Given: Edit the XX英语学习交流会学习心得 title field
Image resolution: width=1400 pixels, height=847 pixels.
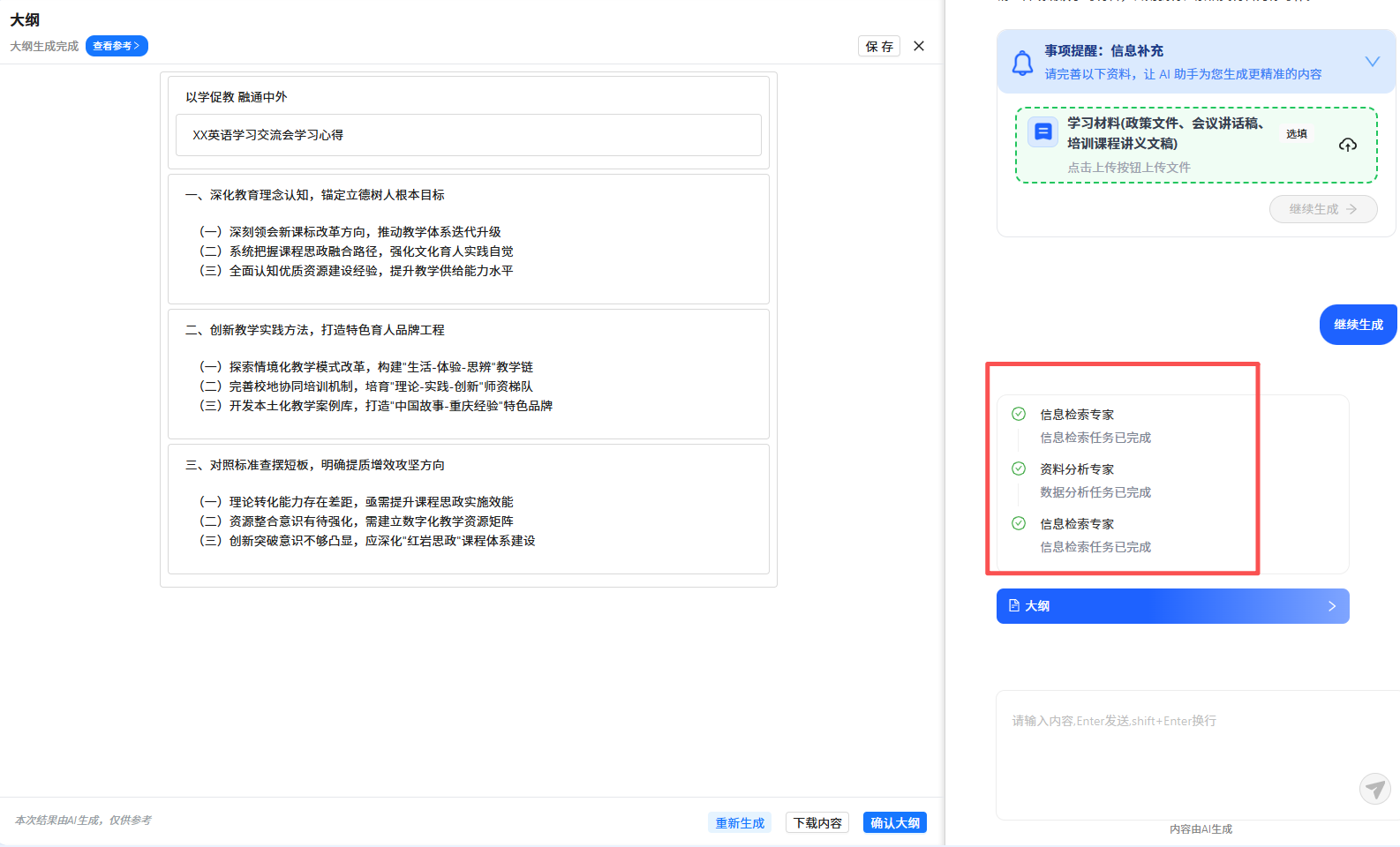Looking at the screenshot, I should point(468,135).
